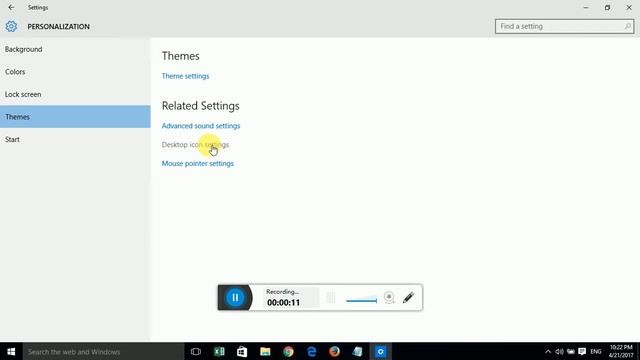Launch Microsoft Edge from the taskbar
This screenshot has width=640, height=360.
pos(311,351)
